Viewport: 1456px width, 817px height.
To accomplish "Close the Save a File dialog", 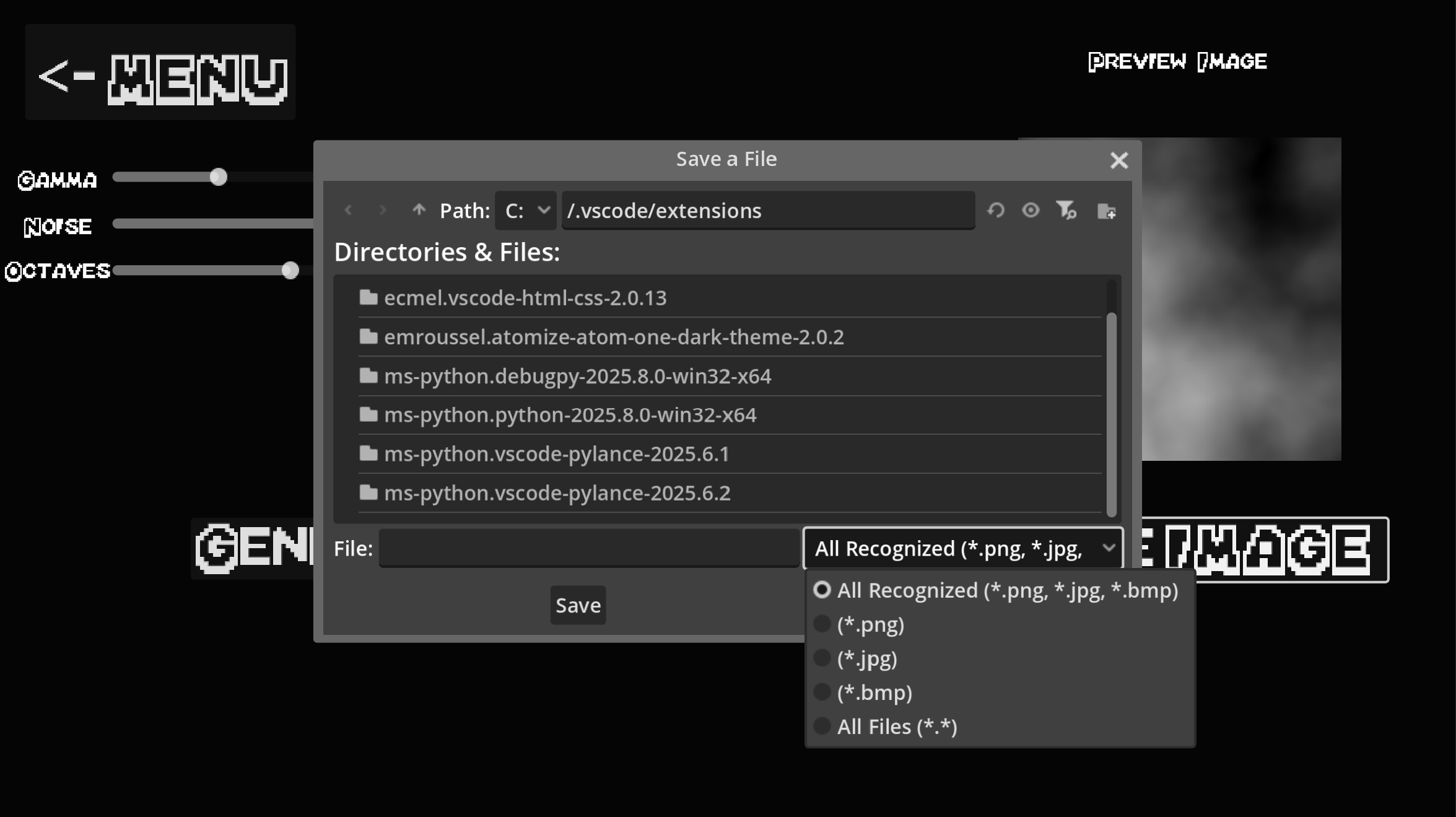I will (1118, 160).
